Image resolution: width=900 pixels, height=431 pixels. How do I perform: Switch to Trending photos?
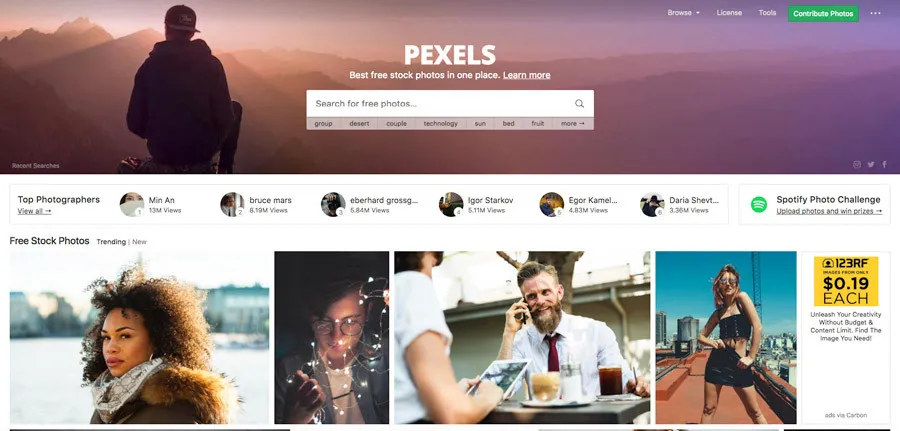point(111,242)
